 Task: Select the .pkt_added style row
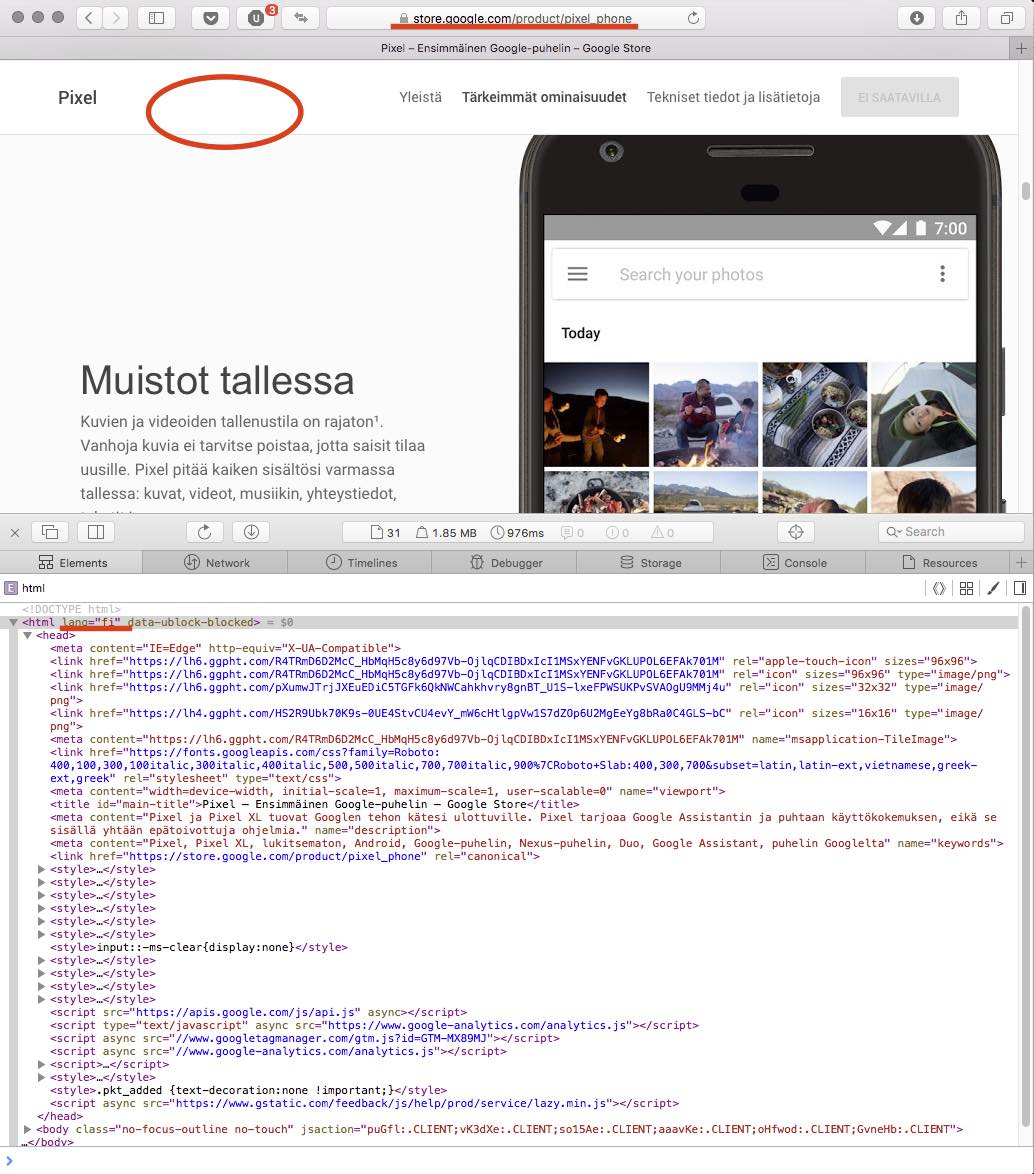tap(248, 1090)
